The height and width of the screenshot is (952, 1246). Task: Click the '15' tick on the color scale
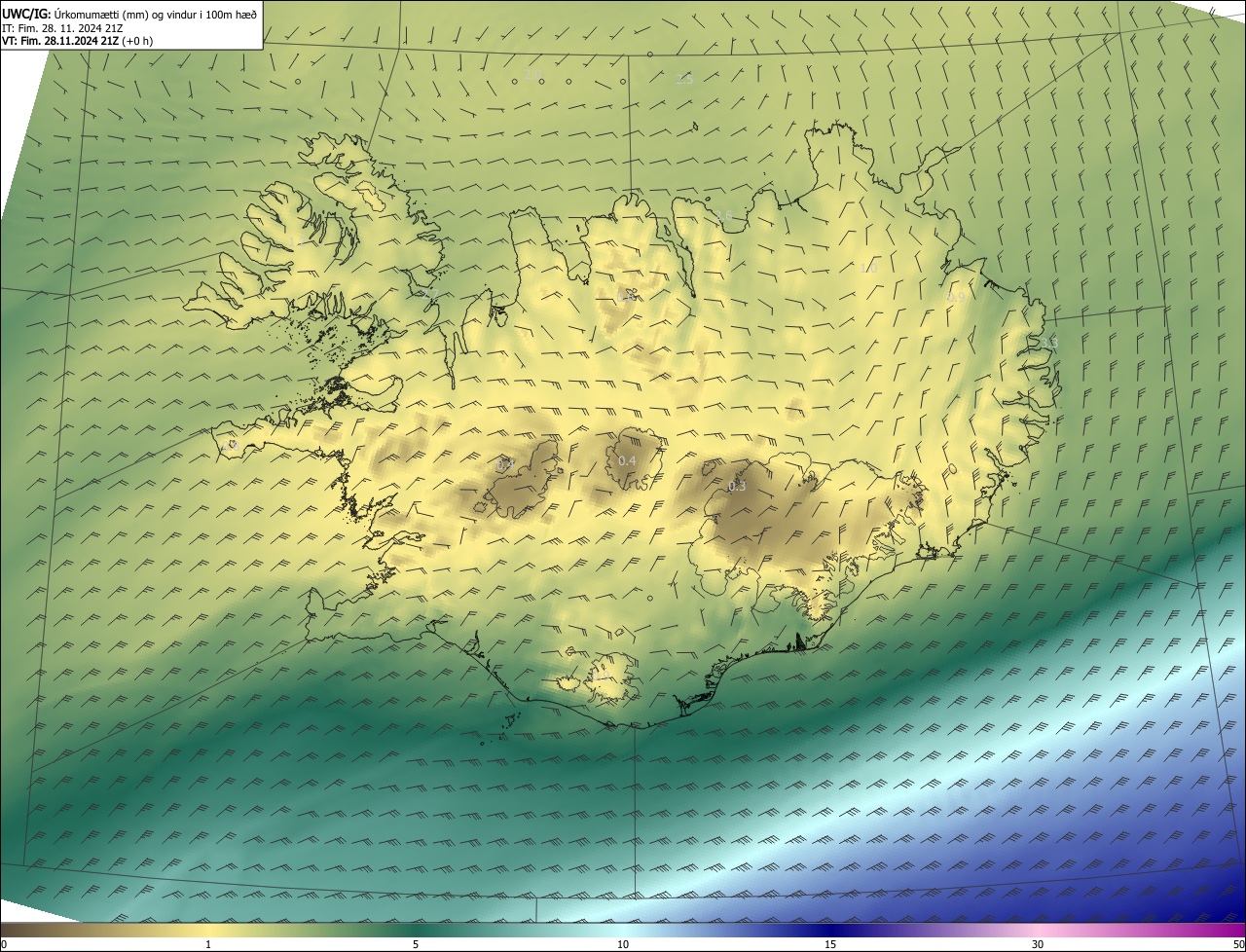830,944
